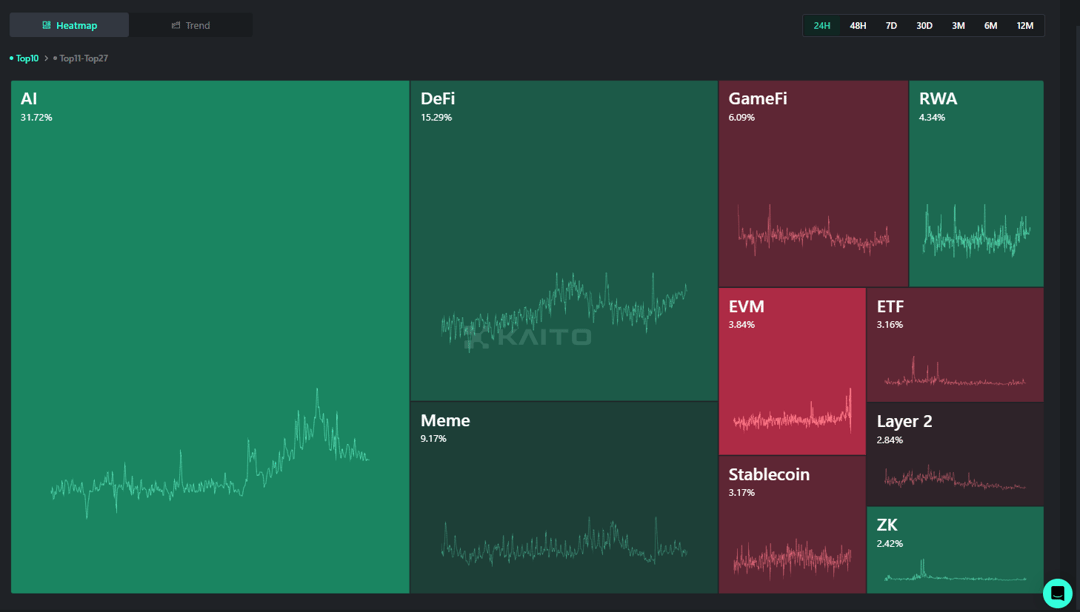Set time range to 6M
Viewport: 1080px width, 612px height.
pos(990,25)
